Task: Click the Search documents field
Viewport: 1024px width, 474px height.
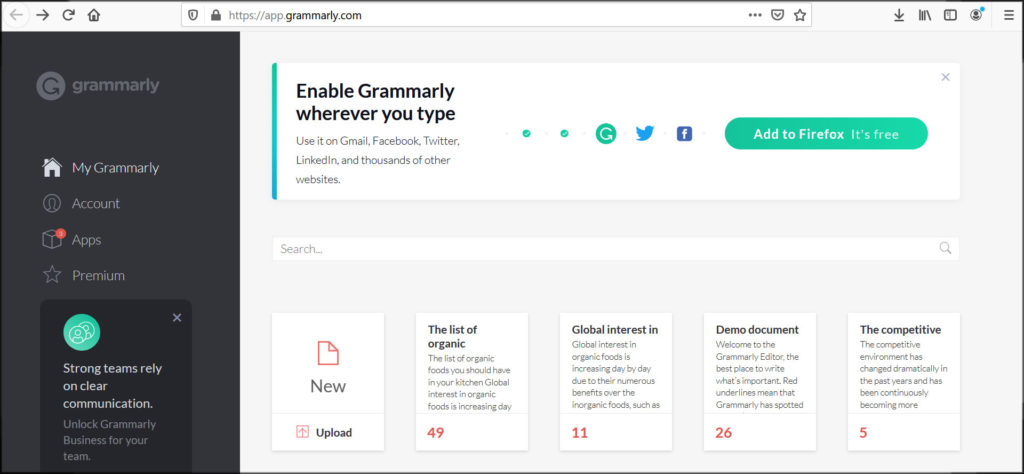Action: 615,249
